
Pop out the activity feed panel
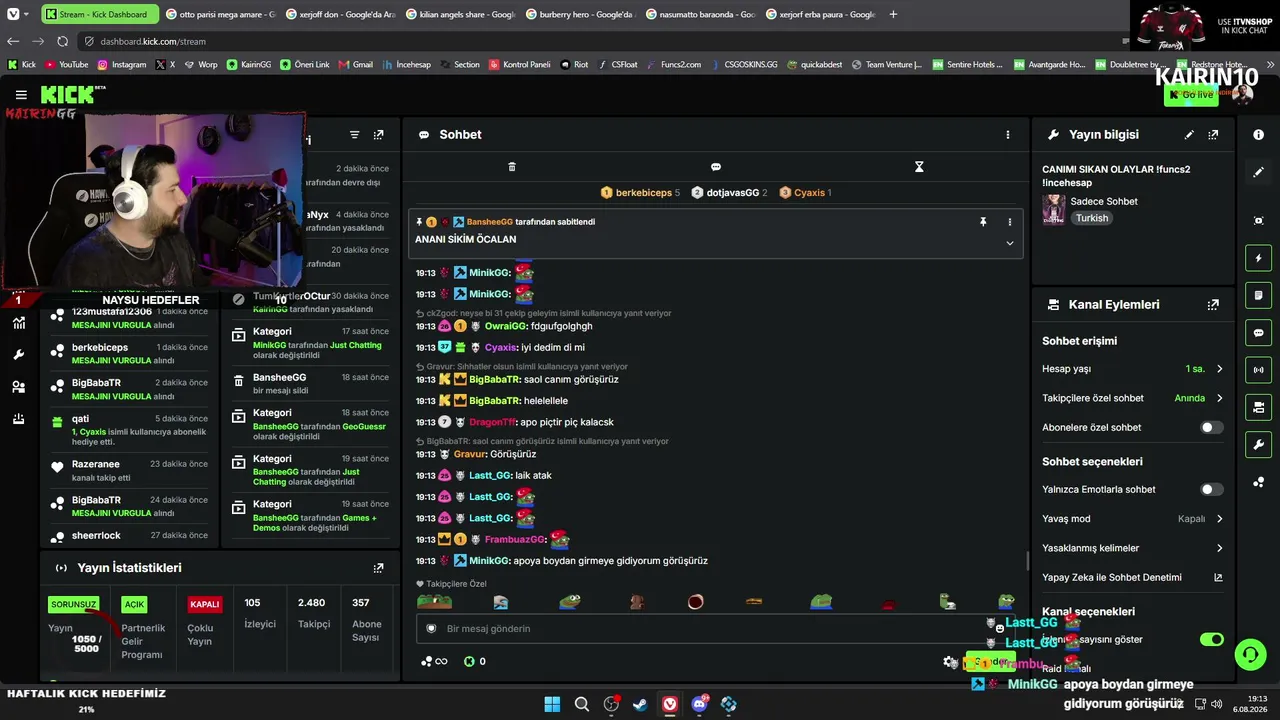378,135
